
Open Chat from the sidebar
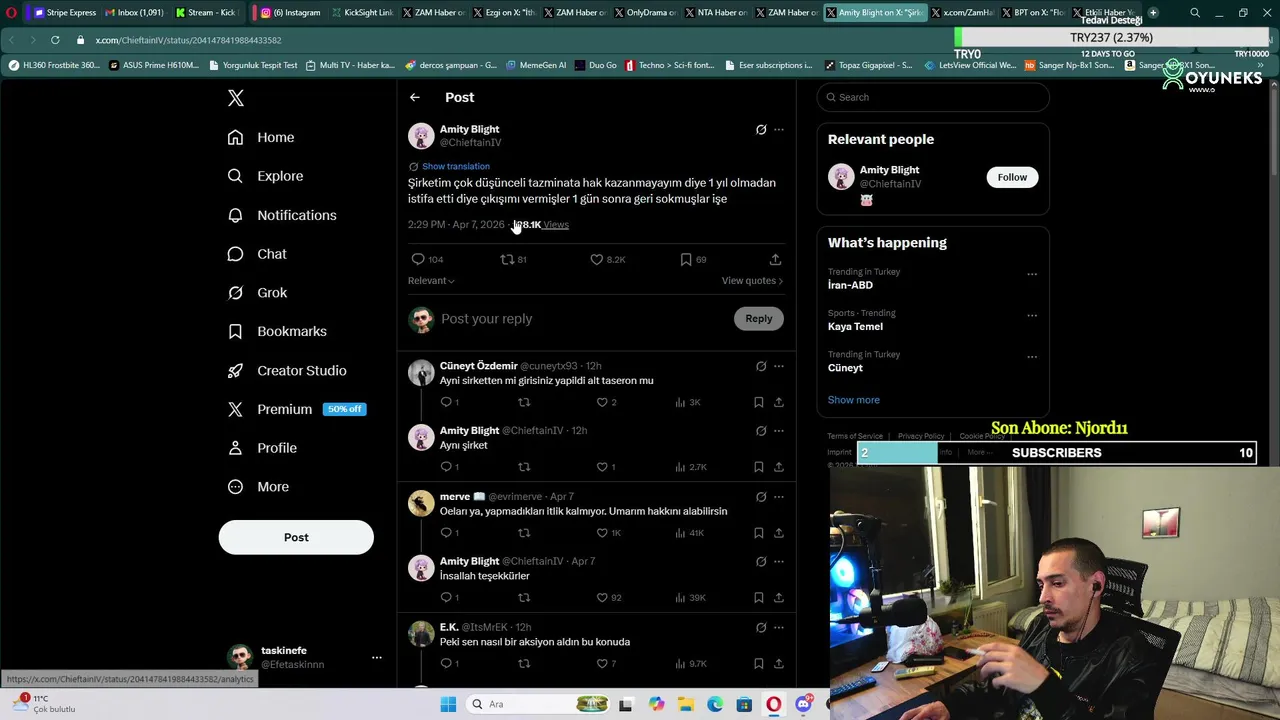pyautogui.click(x=257, y=254)
